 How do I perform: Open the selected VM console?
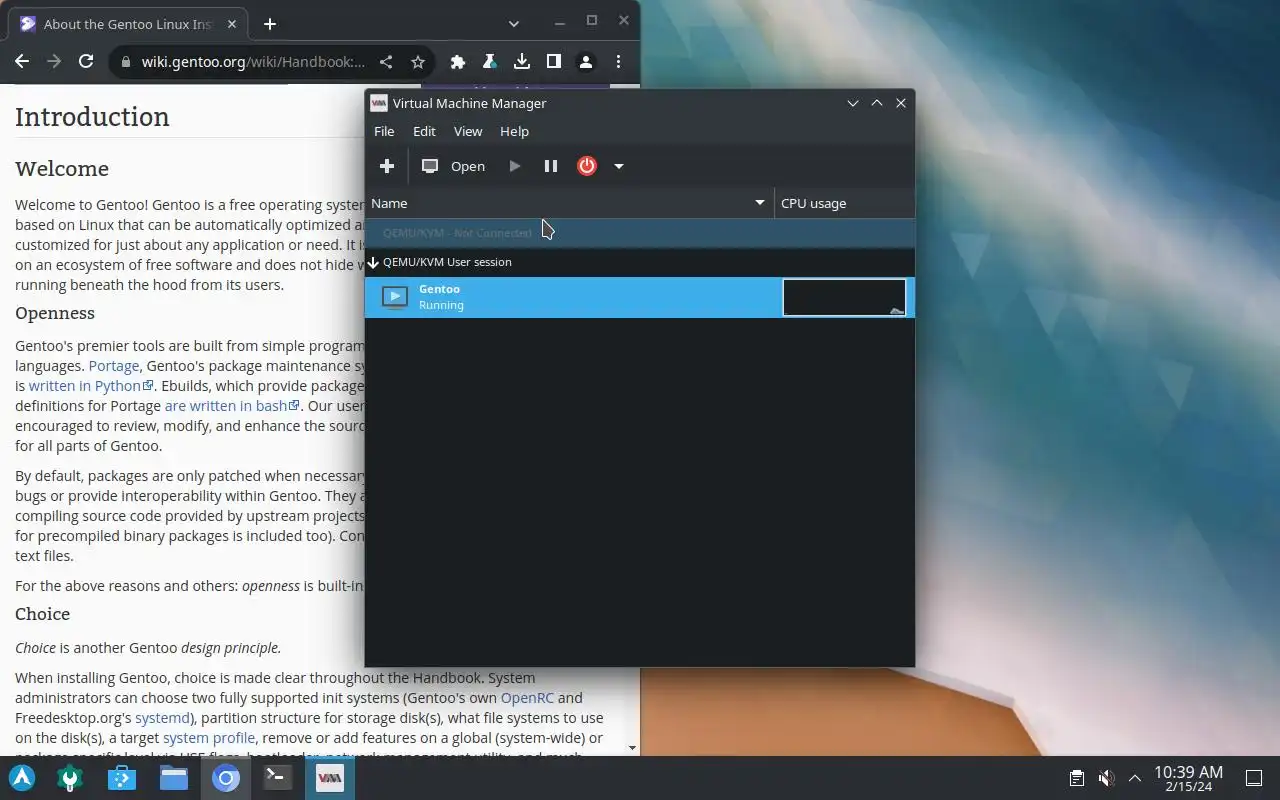[453, 166]
